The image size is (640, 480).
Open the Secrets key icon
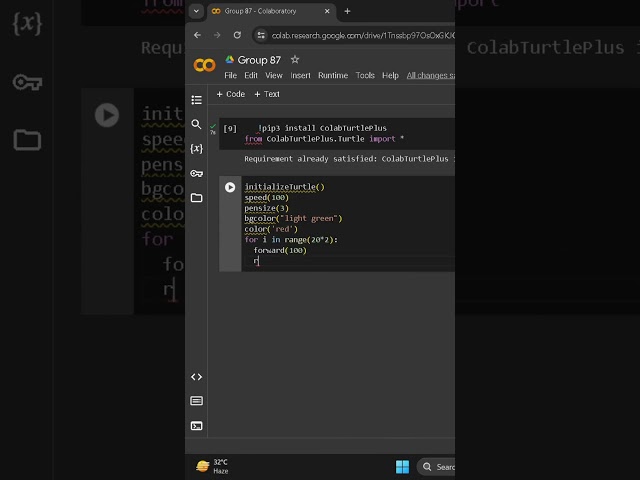click(196, 173)
